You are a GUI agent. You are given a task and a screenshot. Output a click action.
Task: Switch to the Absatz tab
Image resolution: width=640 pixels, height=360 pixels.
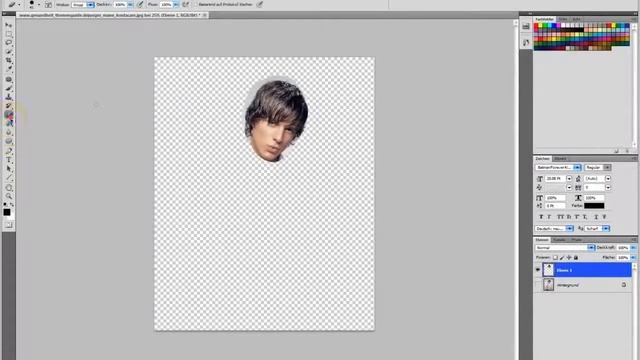pos(560,158)
